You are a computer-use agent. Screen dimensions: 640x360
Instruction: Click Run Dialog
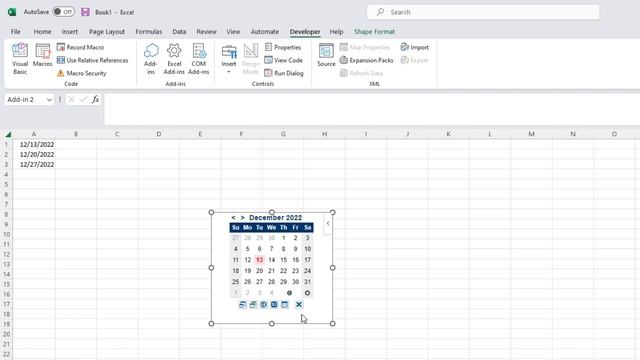point(284,73)
